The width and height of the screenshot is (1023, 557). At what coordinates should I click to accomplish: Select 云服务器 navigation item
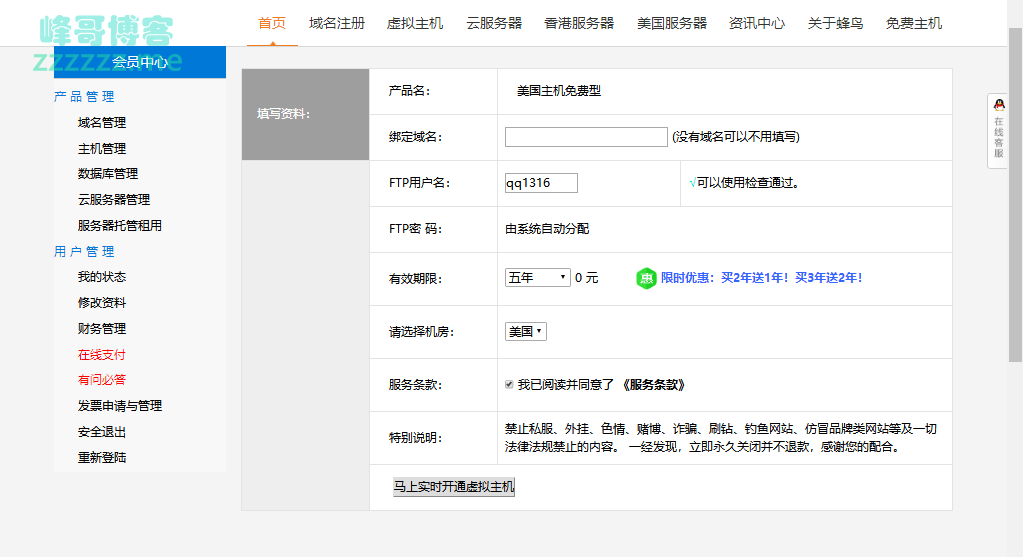pos(494,23)
